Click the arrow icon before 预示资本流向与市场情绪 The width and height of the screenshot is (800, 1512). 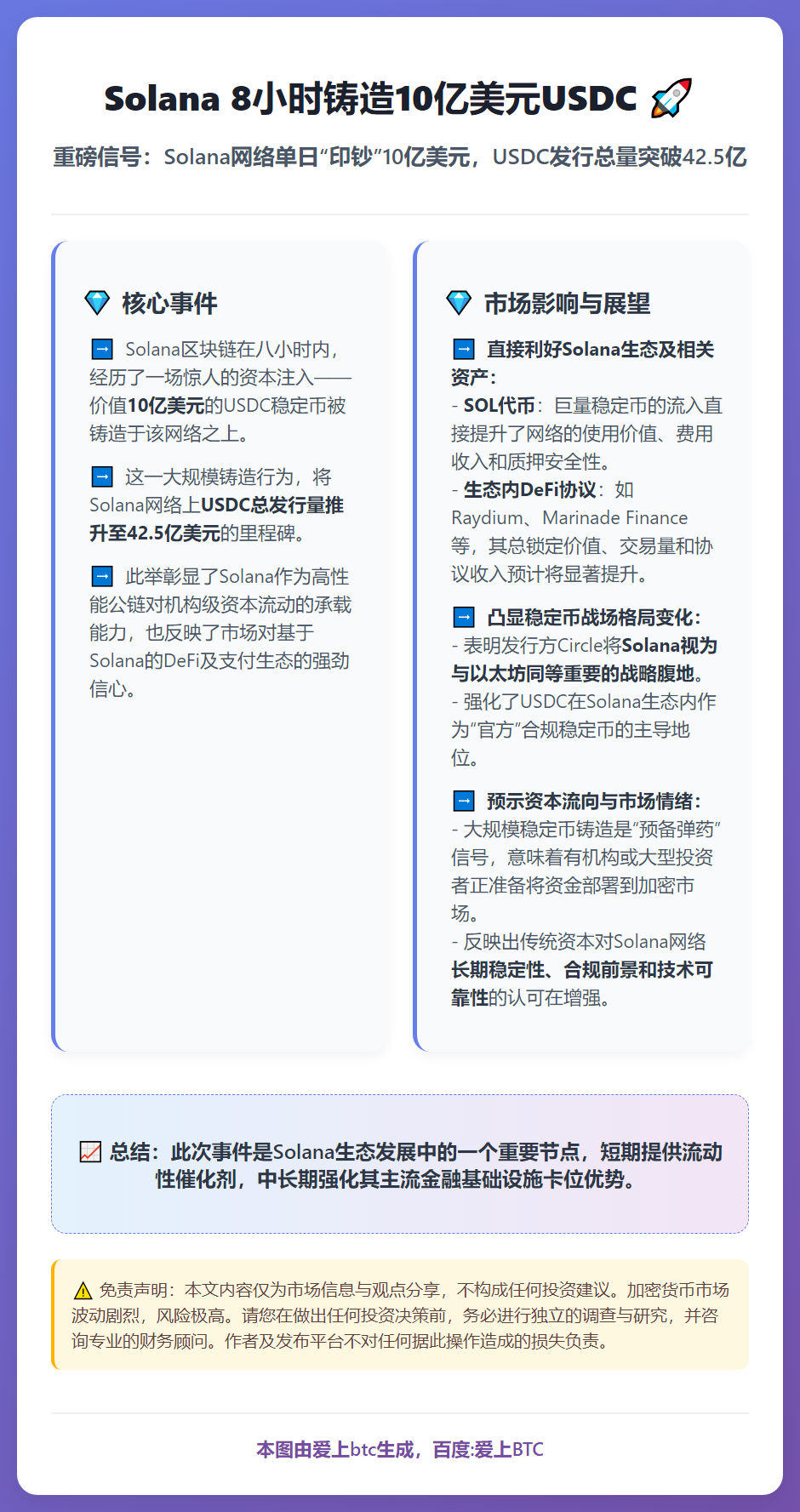coord(464,801)
